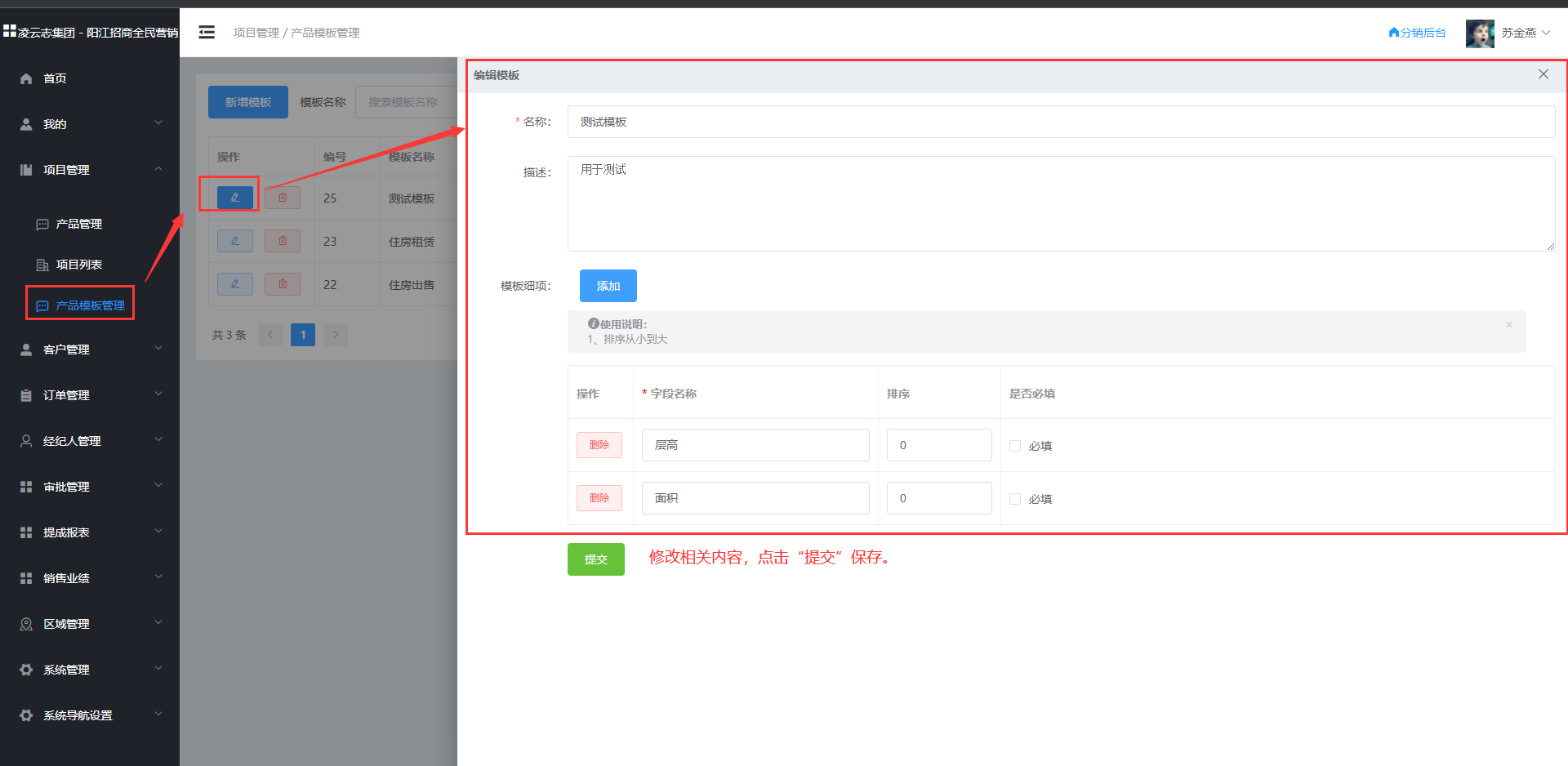
Task: Close the 编辑模板 dialog with X
Action: click(1543, 74)
